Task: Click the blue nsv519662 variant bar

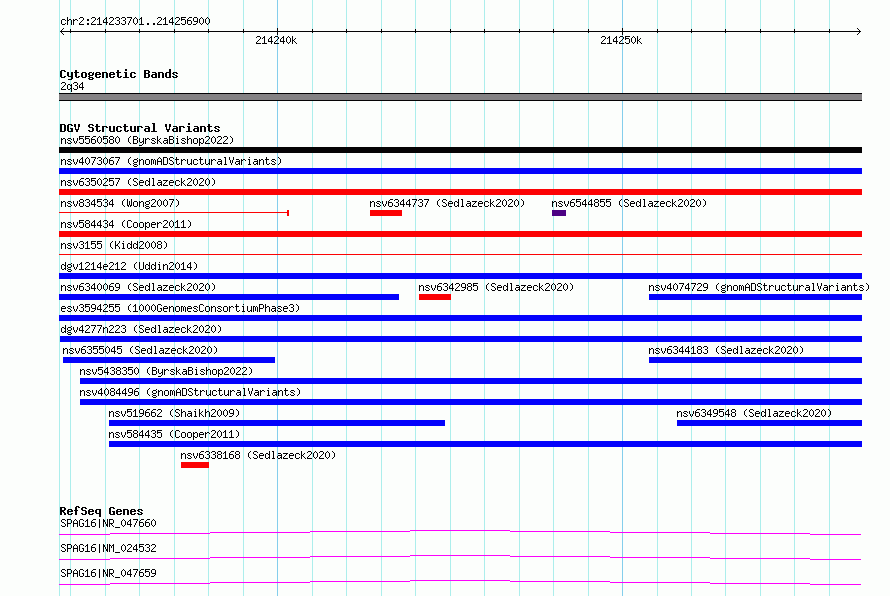Action: [277, 423]
